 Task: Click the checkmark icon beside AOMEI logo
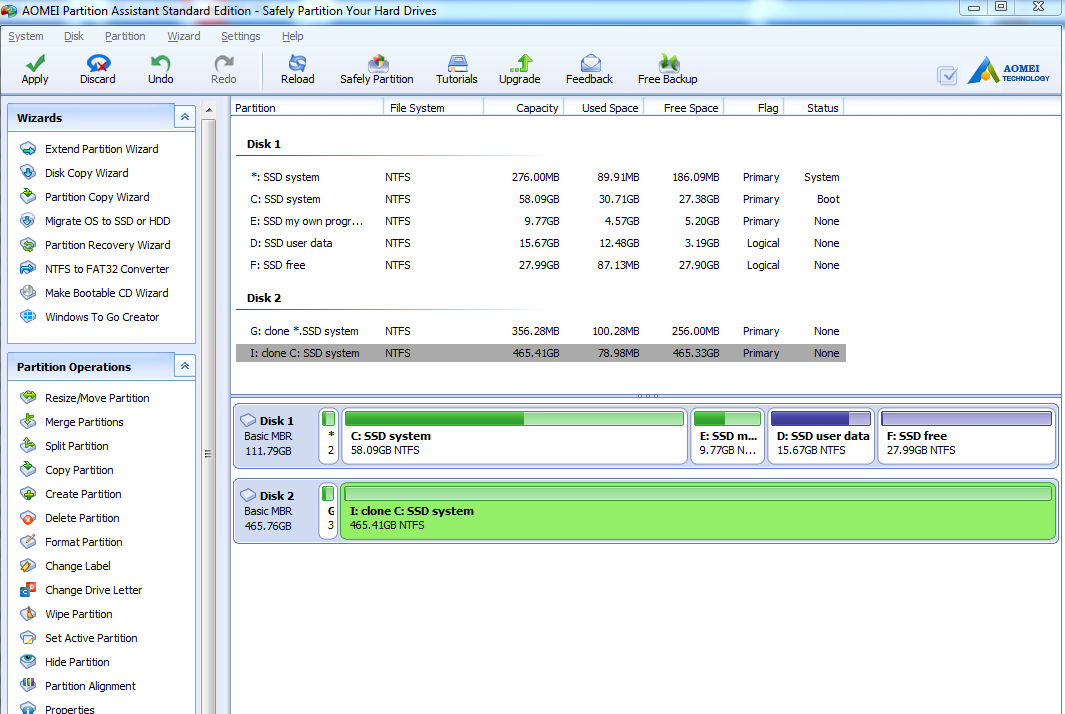click(947, 75)
